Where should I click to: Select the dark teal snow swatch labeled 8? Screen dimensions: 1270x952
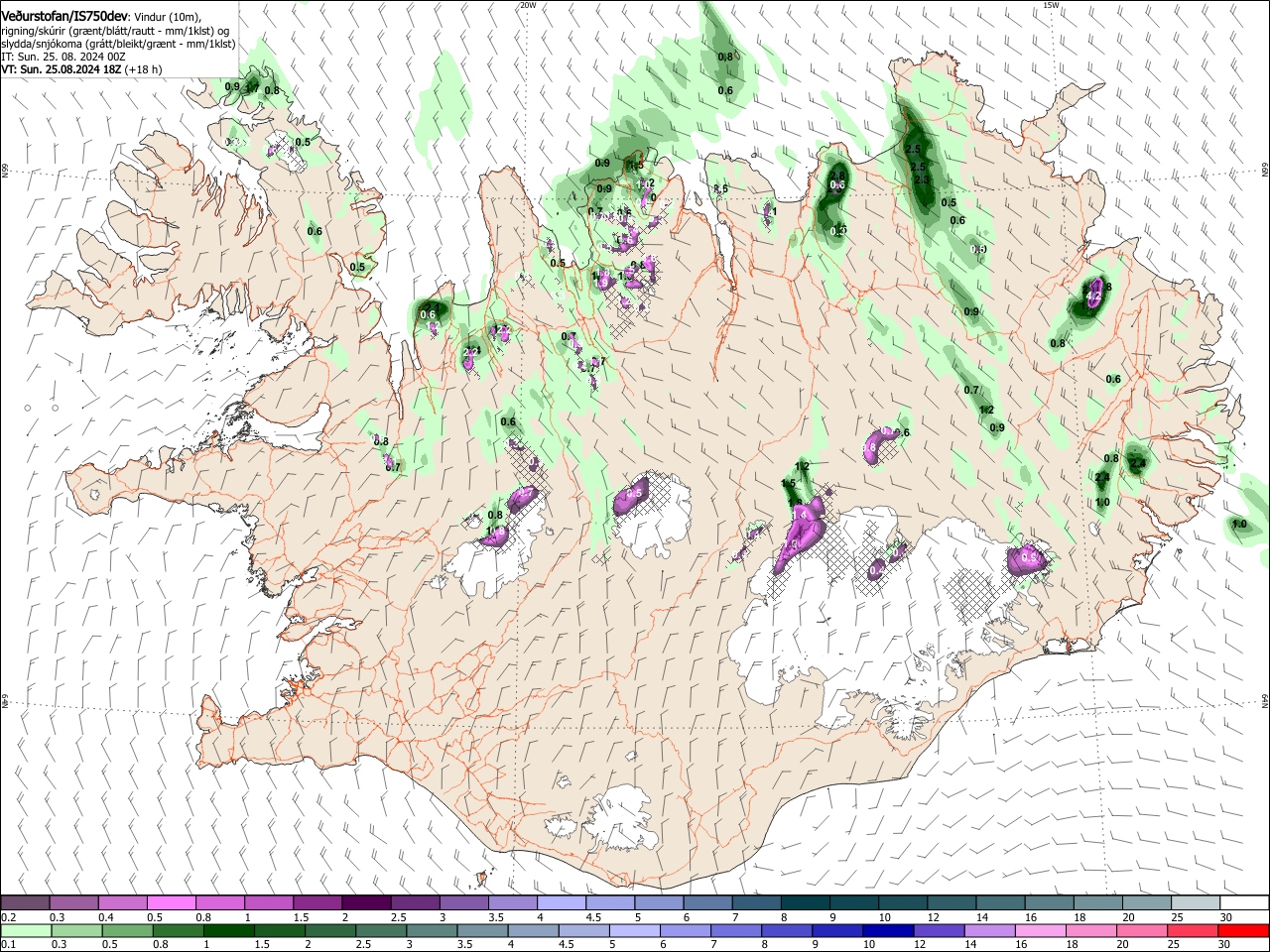coord(806,902)
